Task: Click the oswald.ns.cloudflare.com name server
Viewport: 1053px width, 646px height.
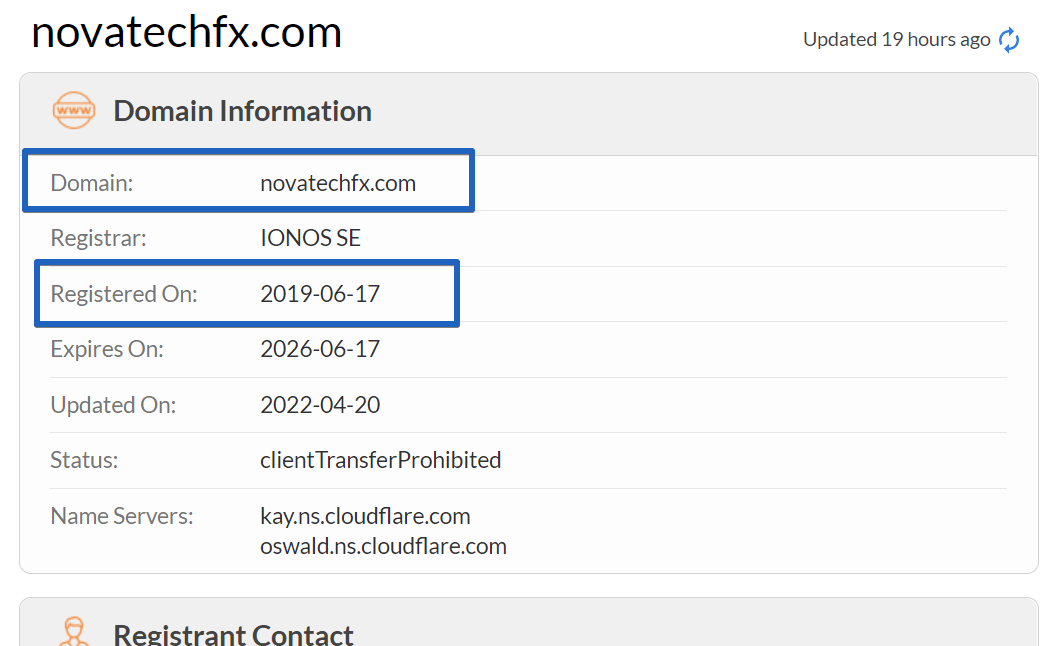Action: (383, 546)
